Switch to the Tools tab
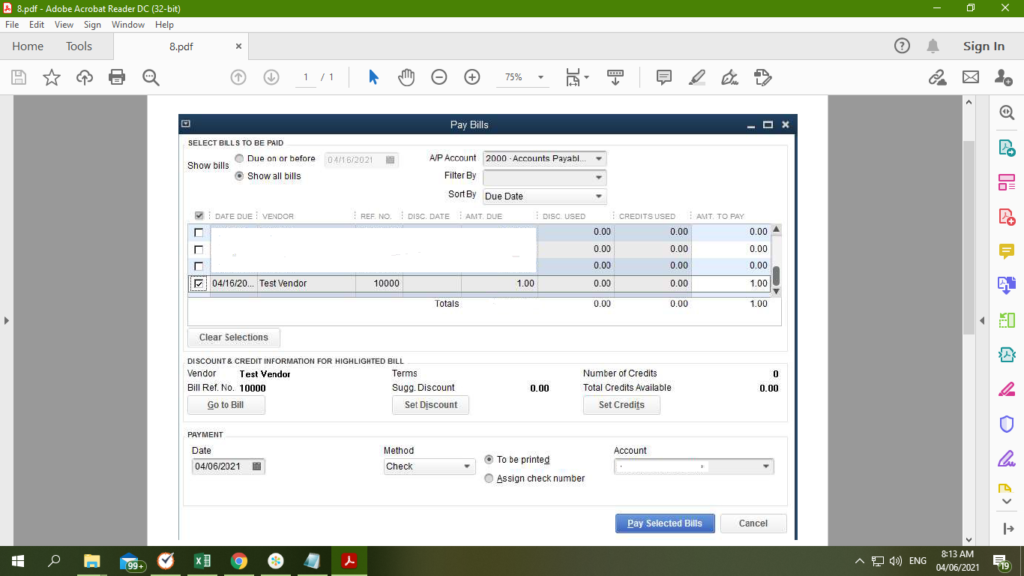The width and height of the screenshot is (1024, 576). 79,46
